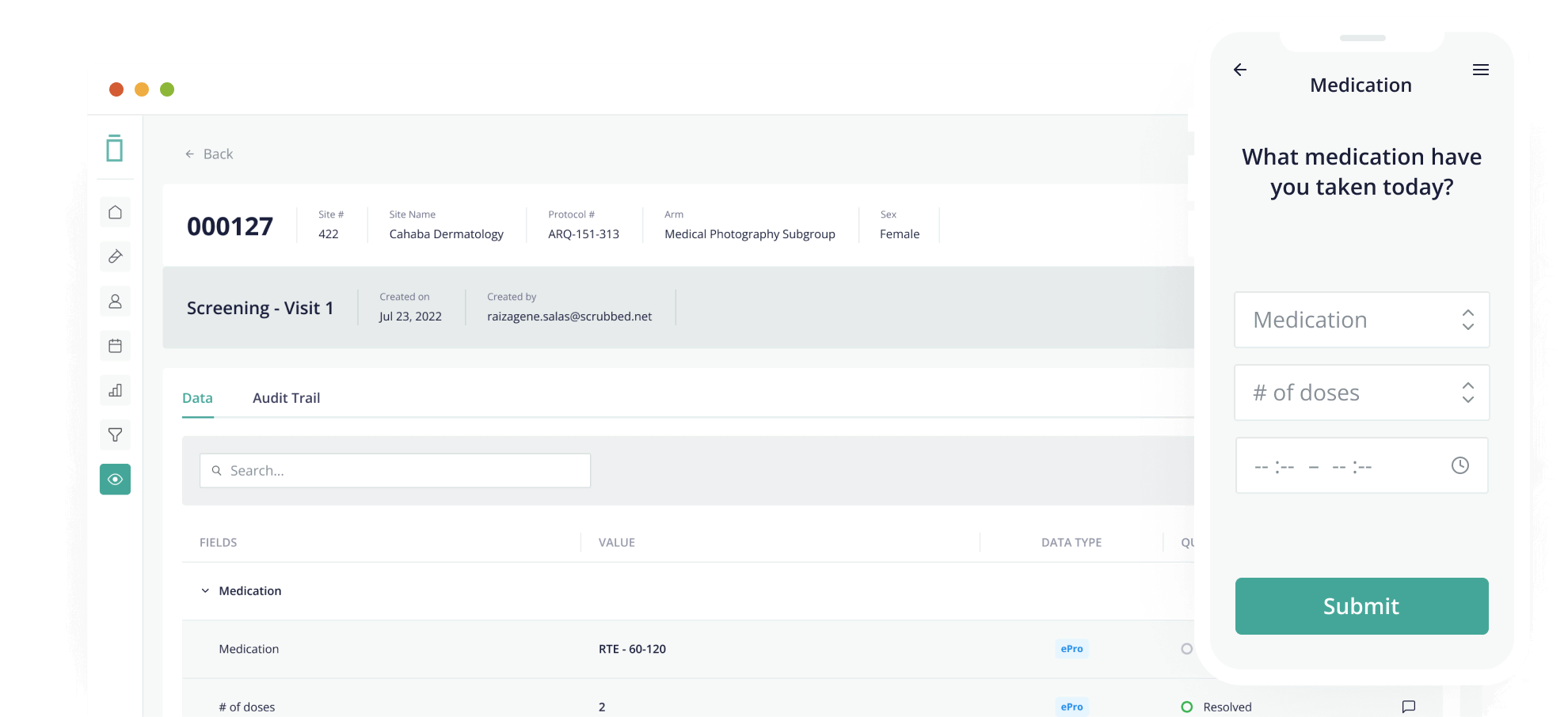
Task: Click the search magnifier icon
Action: click(x=216, y=470)
